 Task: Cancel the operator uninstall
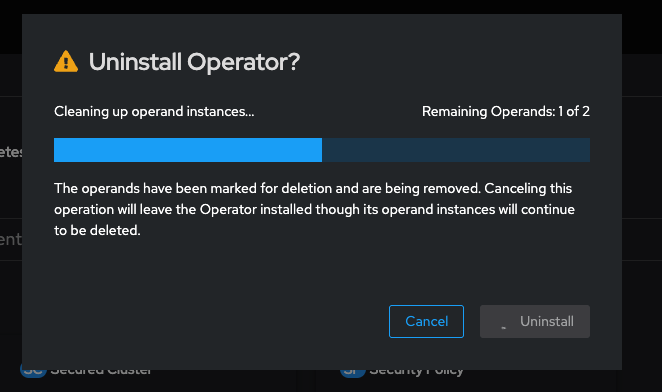click(426, 321)
